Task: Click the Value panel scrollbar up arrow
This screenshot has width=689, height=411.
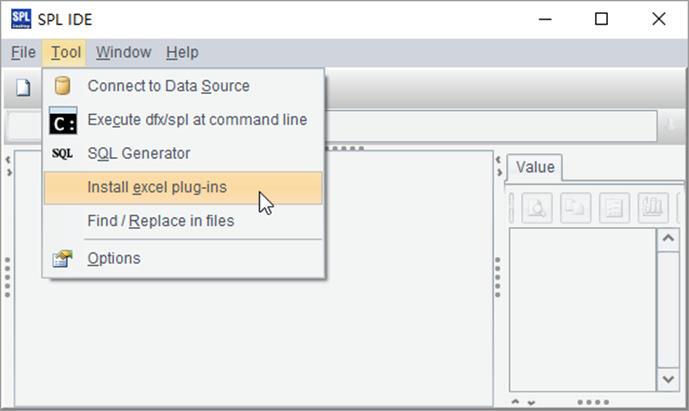Action: [668, 239]
